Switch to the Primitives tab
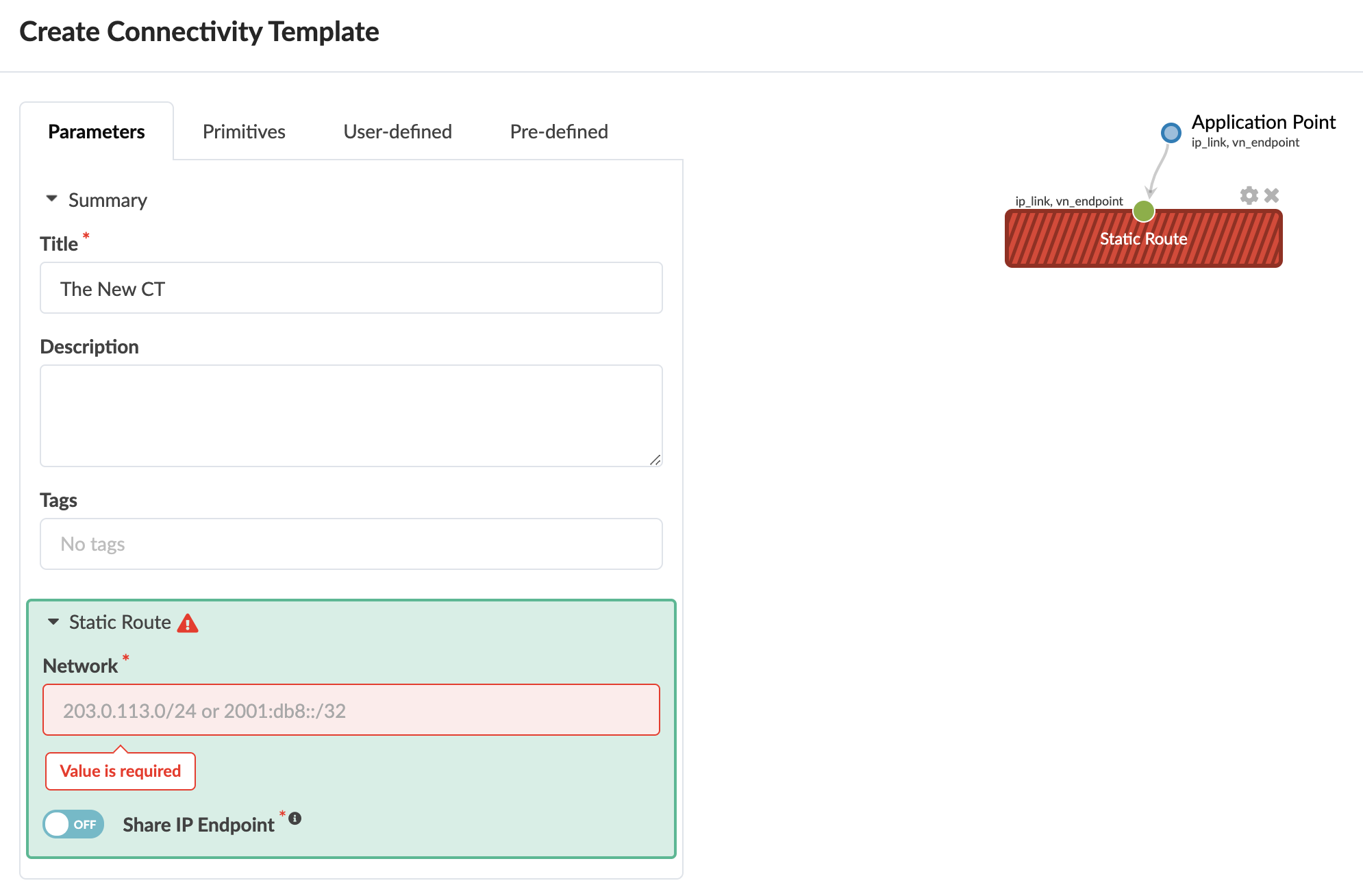The height and width of the screenshot is (896, 1363). coord(244,132)
